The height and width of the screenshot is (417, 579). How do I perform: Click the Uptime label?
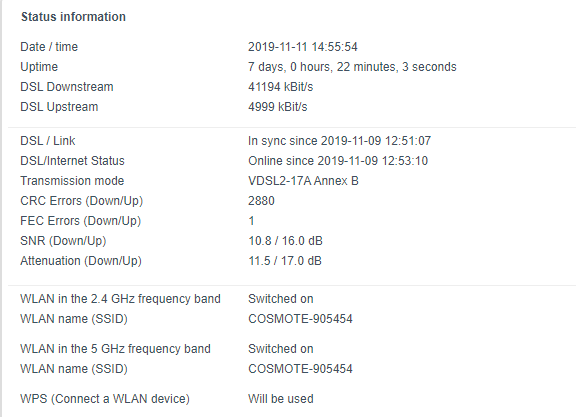(39, 67)
